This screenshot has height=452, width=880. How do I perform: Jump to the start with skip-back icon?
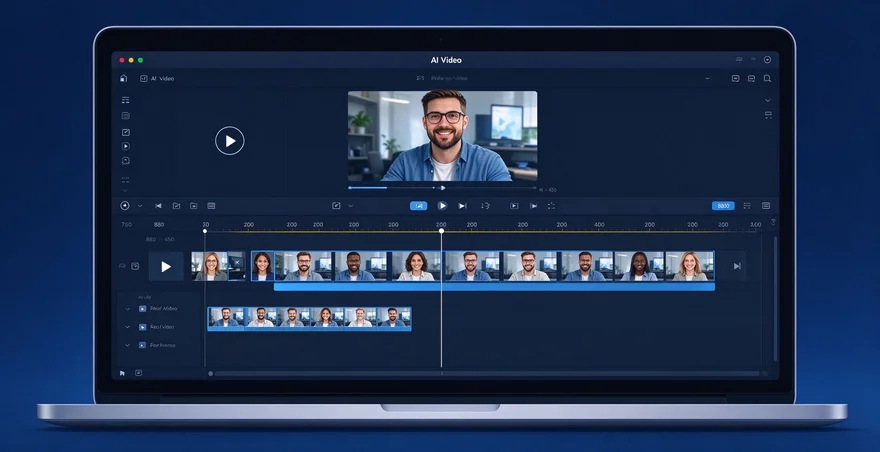point(158,206)
